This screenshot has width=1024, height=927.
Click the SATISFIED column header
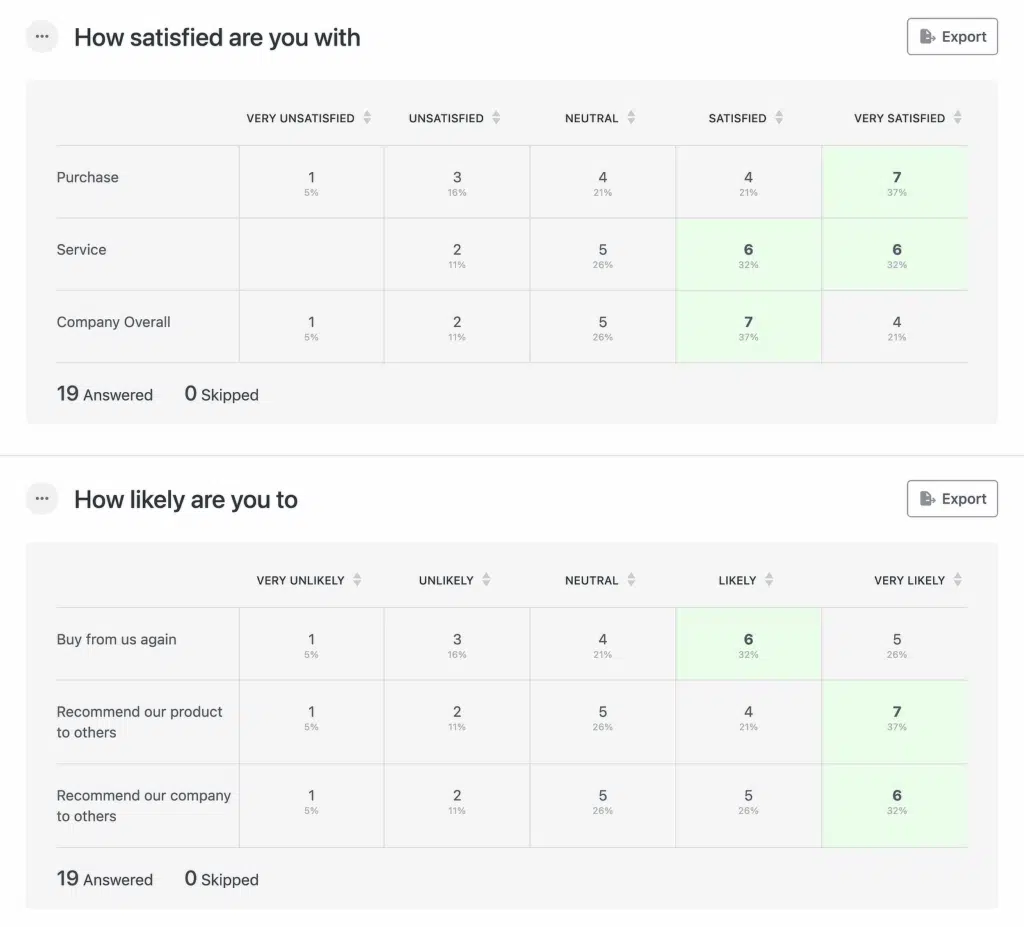click(x=737, y=118)
